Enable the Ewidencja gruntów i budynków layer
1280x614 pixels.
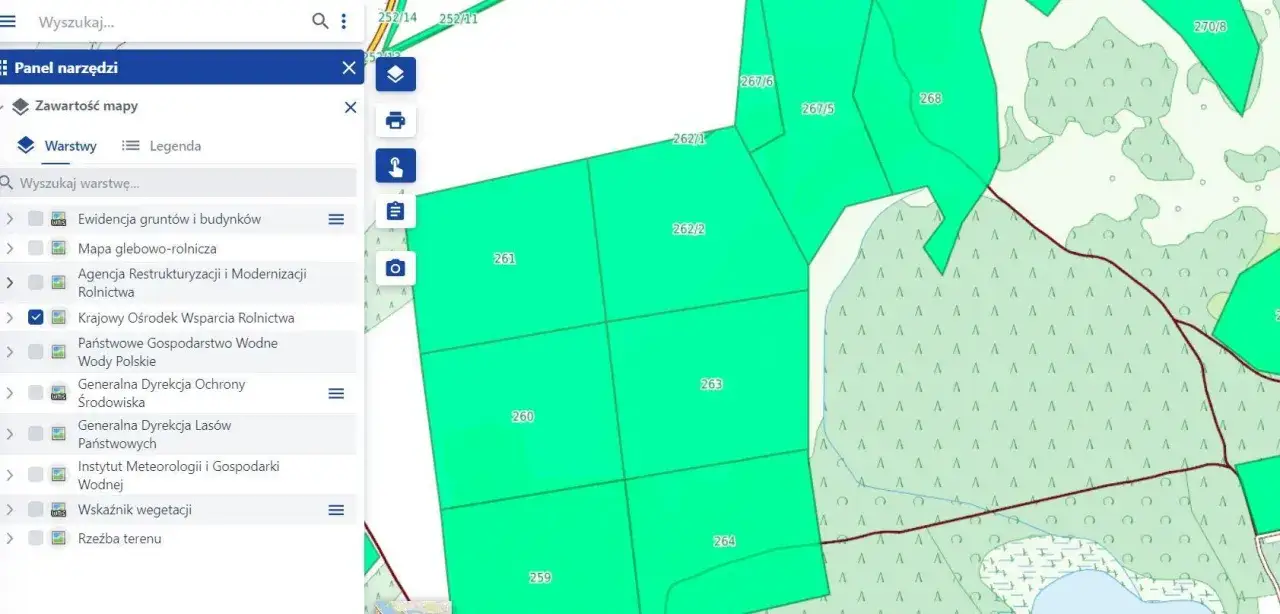coord(36,218)
